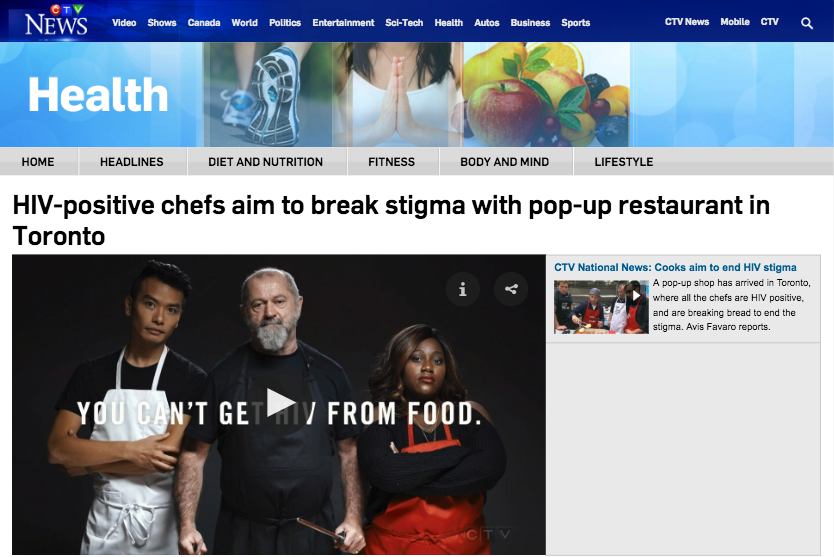The image size is (834, 557).
Task: Play the sidebar video thumbnail
Action: pos(601,307)
